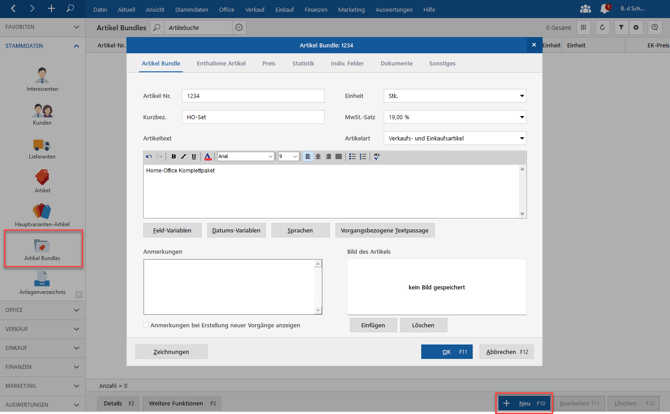Image resolution: width=670 pixels, height=414 pixels.
Task: Click the refresh icon in top toolbar
Action: [602, 27]
